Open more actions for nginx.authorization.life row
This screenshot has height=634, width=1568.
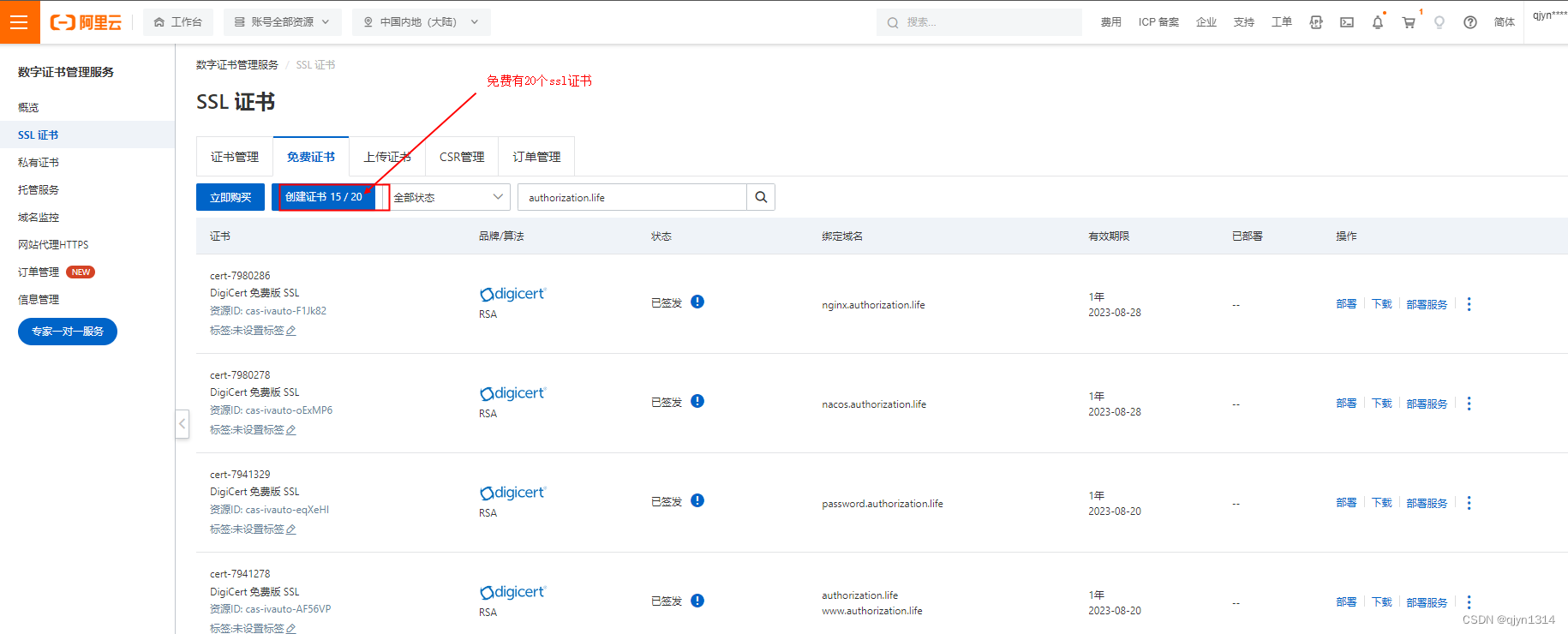click(x=1469, y=304)
